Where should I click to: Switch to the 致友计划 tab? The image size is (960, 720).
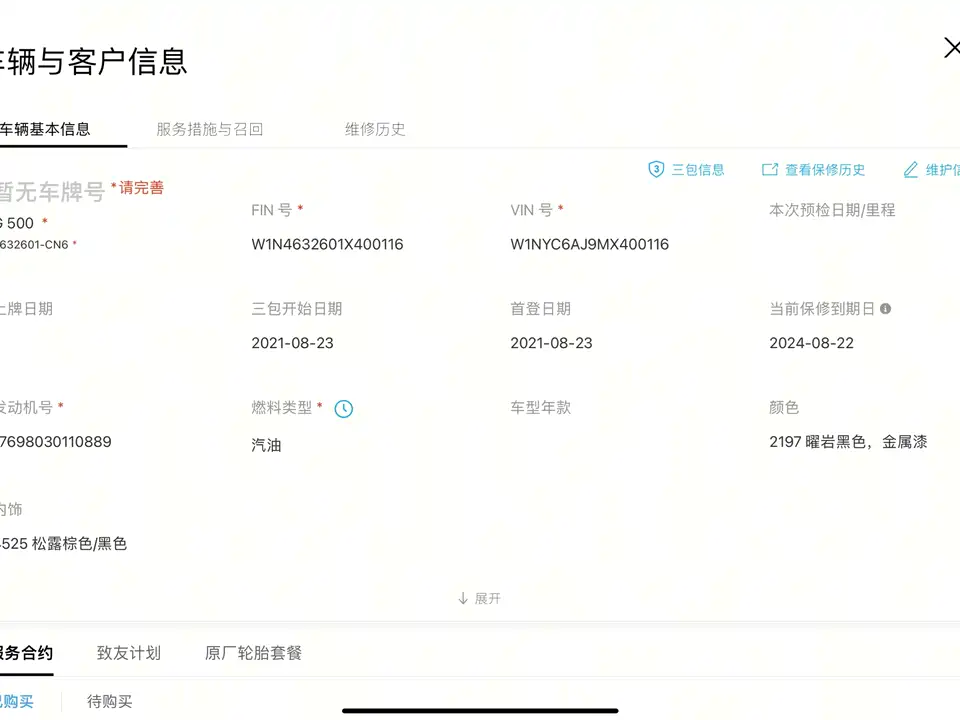pyautogui.click(x=129, y=653)
